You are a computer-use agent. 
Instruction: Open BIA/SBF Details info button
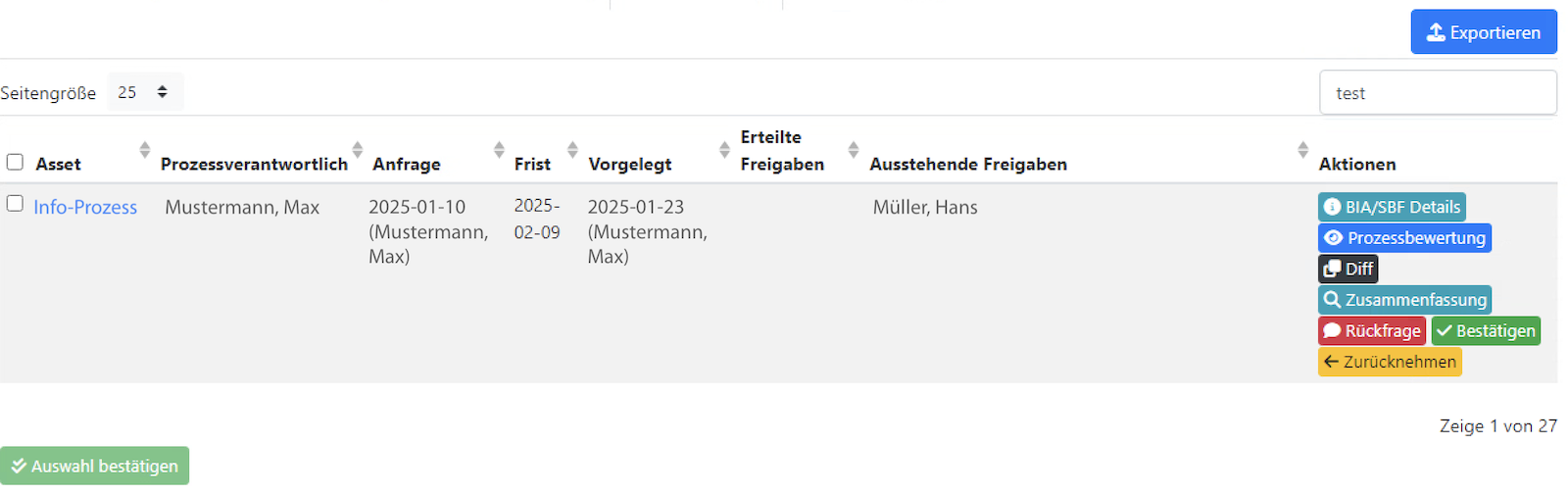[1392, 207]
